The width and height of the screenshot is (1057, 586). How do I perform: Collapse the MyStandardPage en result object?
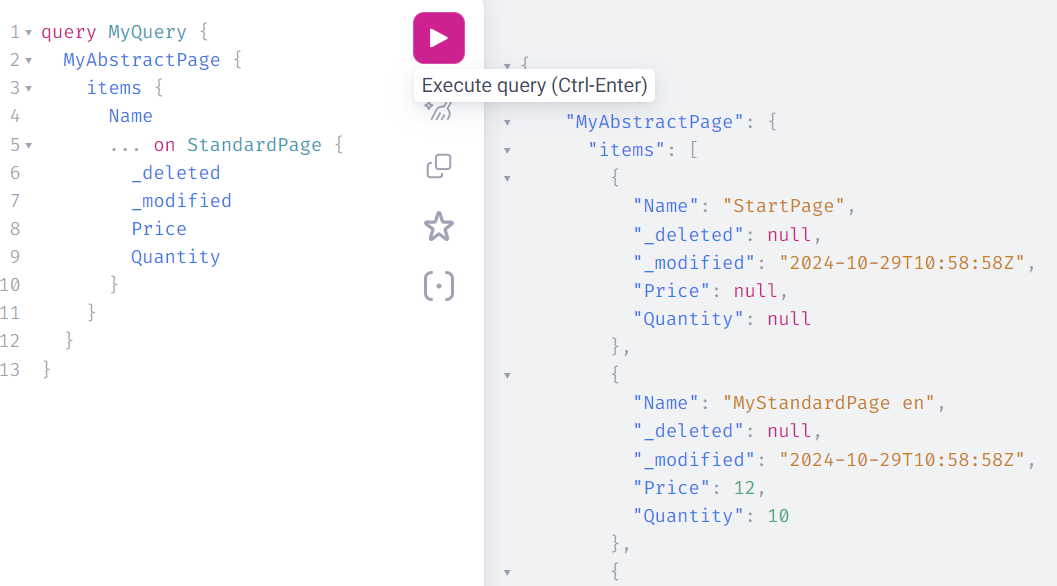507,376
